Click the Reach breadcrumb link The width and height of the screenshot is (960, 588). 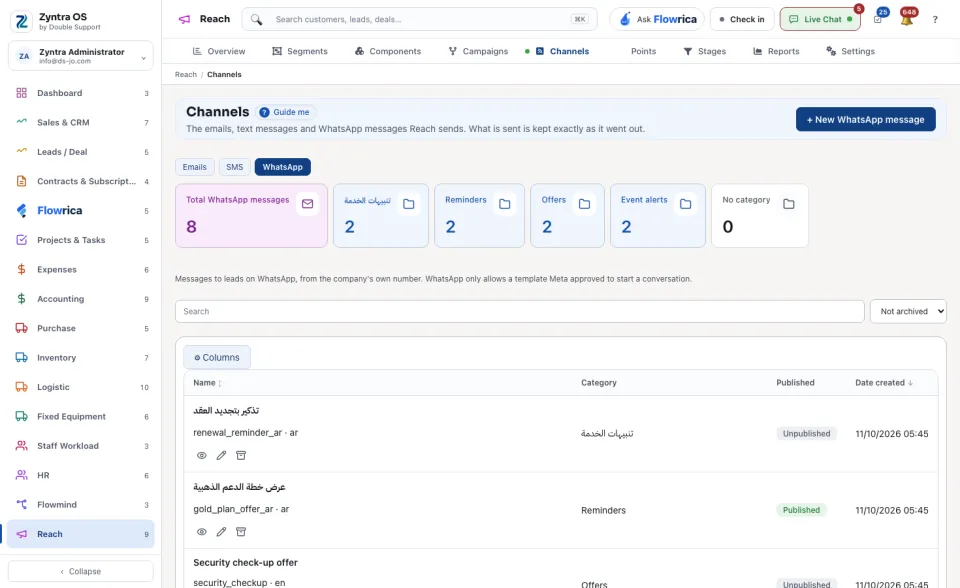pos(186,75)
